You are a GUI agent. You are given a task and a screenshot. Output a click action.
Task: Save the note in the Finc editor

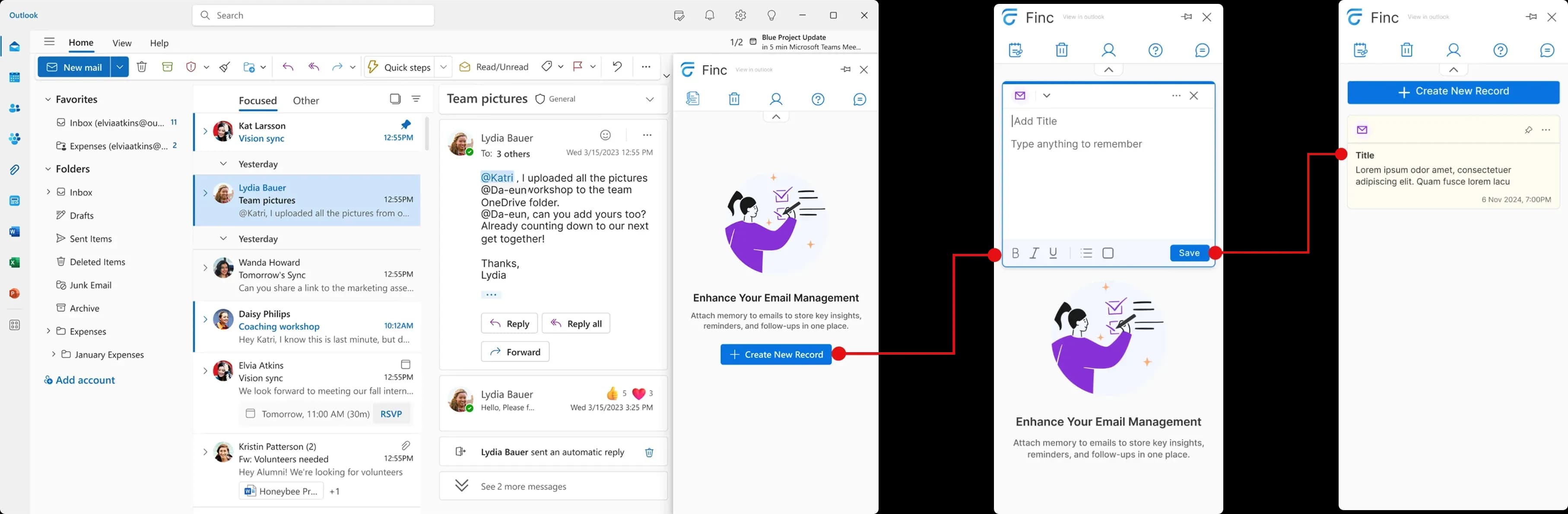[1189, 253]
